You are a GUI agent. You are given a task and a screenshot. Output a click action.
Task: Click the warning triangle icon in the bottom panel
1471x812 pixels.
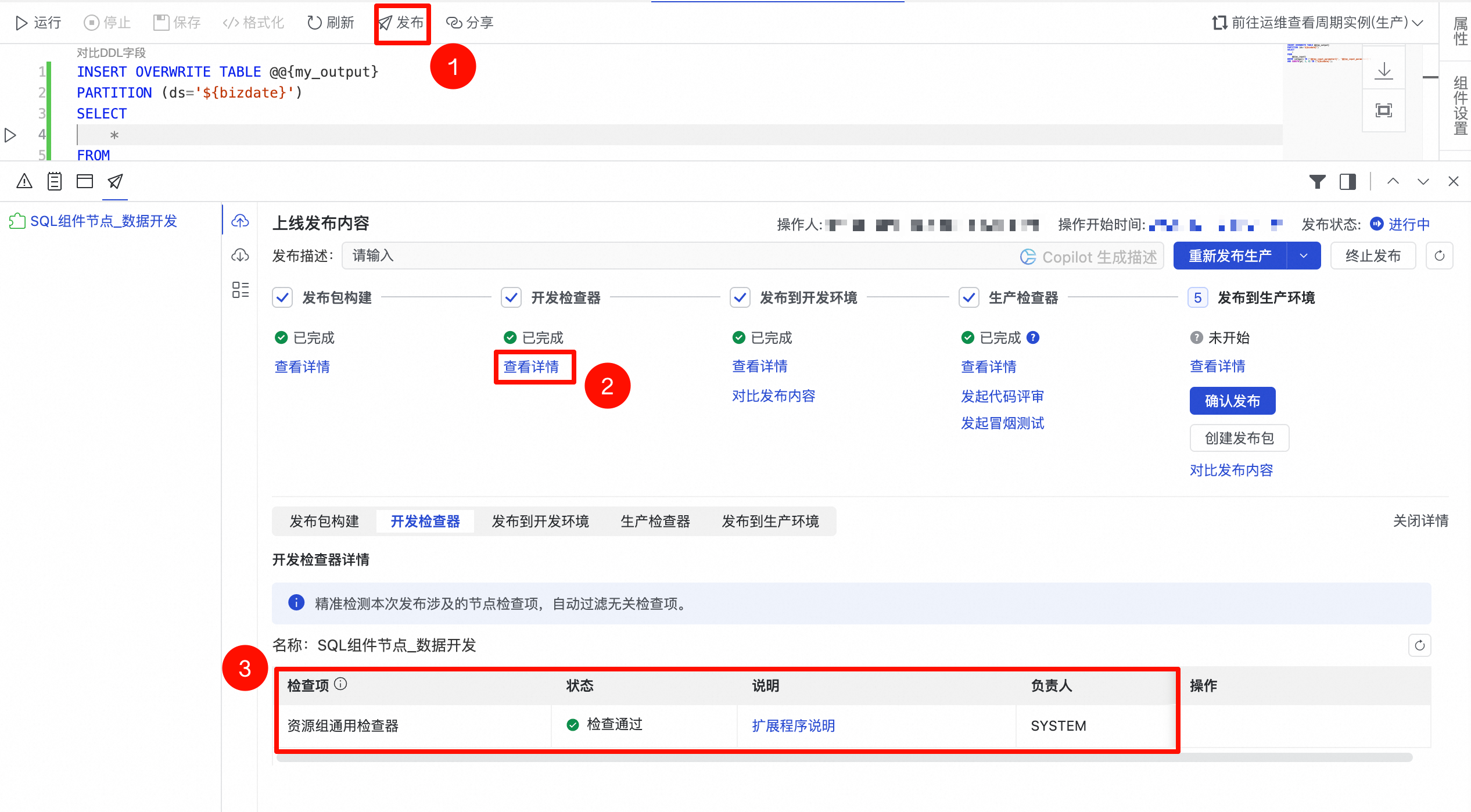click(24, 181)
